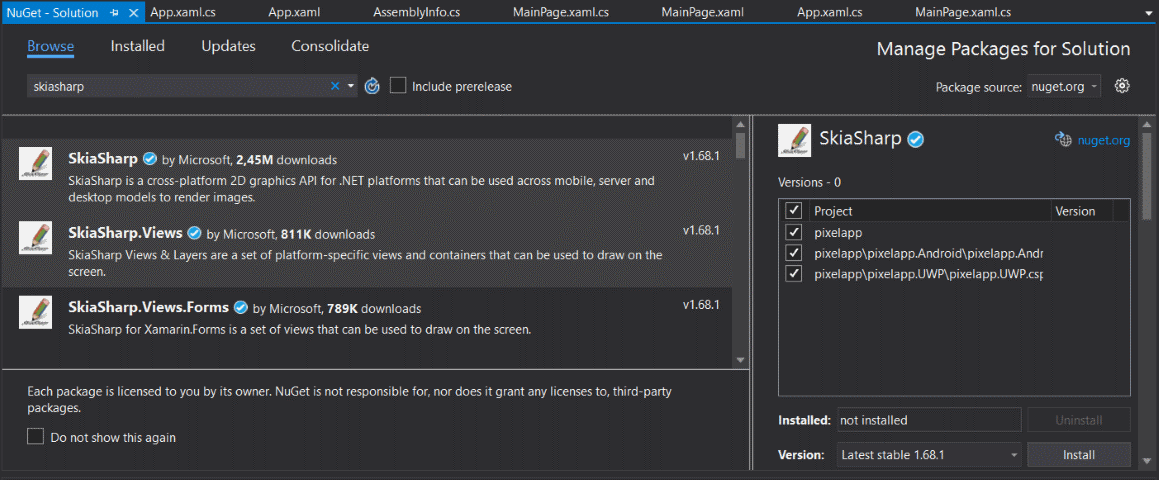
Task: Switch to the Updates tab
Action: click(228, 46)
